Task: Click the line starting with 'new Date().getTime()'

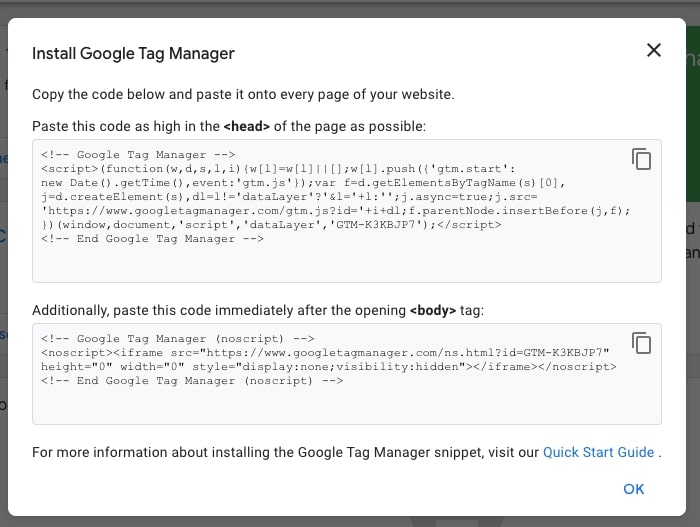Action: [303, 183]
